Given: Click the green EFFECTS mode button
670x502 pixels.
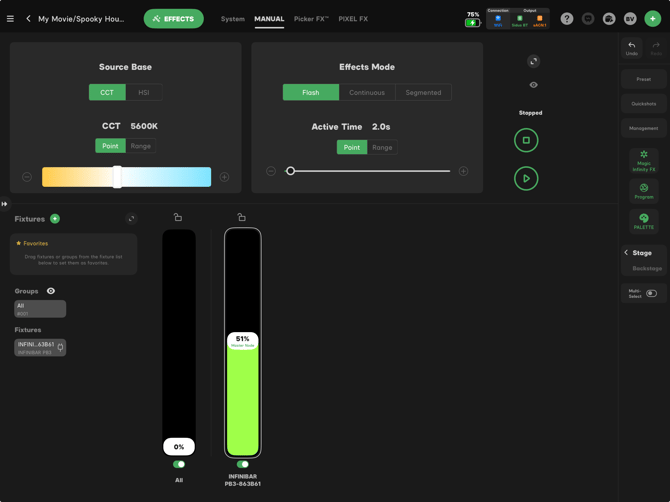Looking at the screenshot, I should [x=173, y=19].
